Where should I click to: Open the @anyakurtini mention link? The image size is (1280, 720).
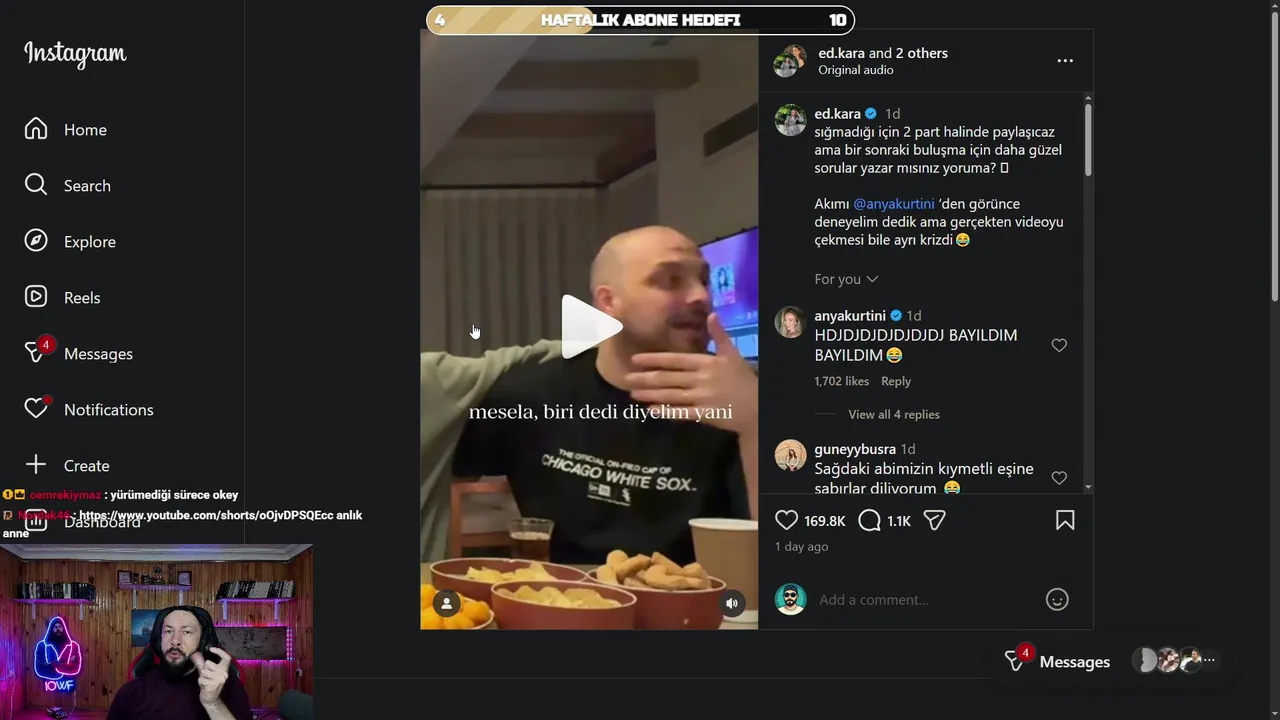(x=894, y=204)
